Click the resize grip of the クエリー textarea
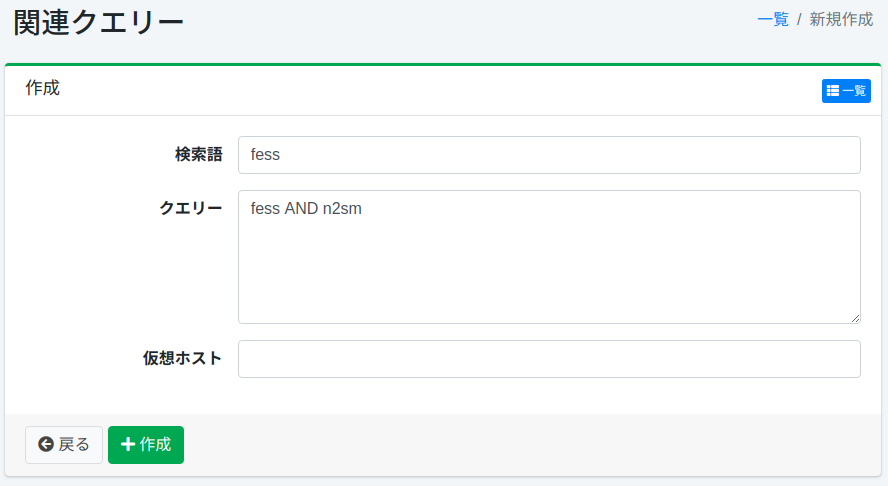Screen dimensions: 888x486 [855, 318]
